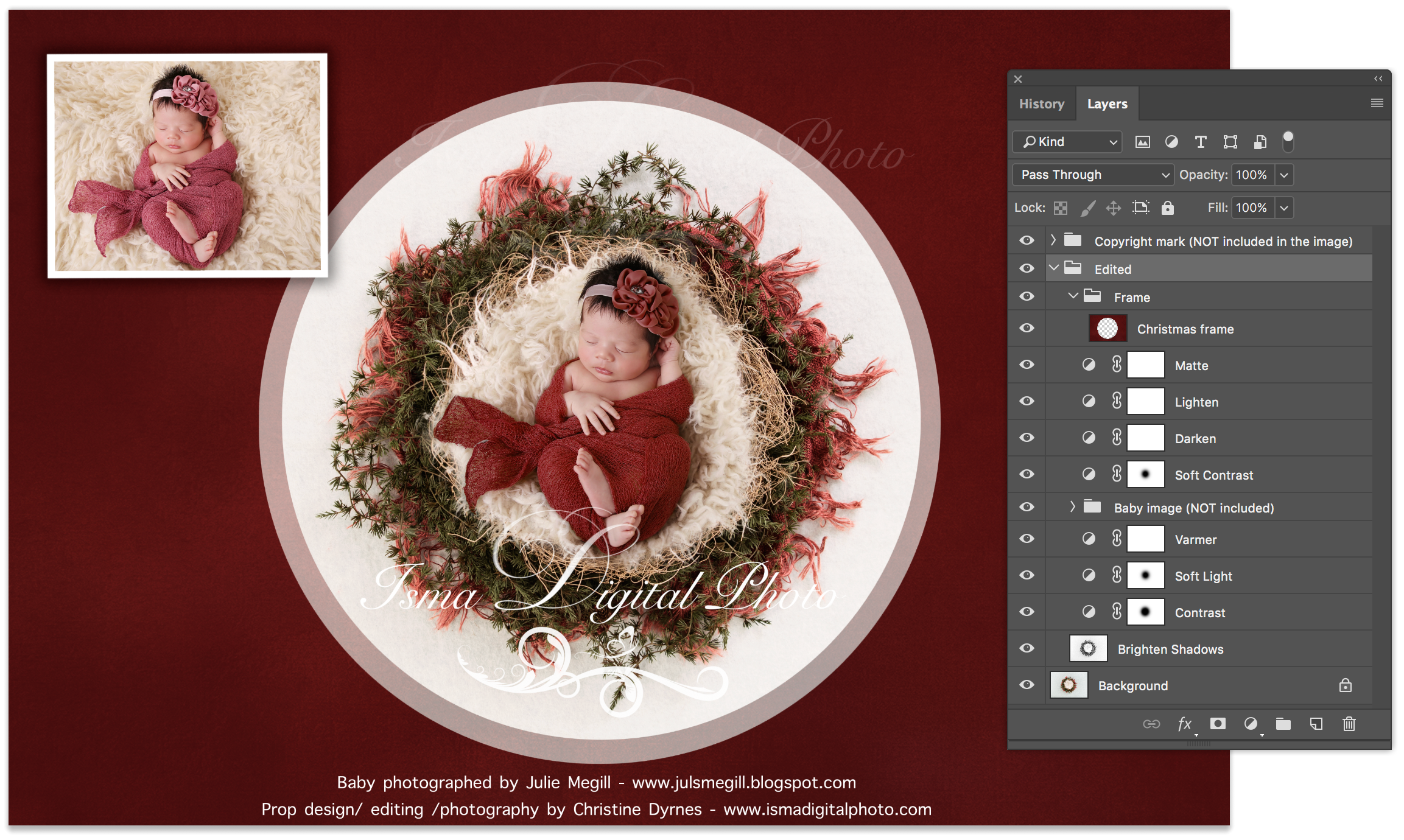Toggle visibility of Matte layer
The height and width of the screenshot is (840, 1404).
point(1027,365)
